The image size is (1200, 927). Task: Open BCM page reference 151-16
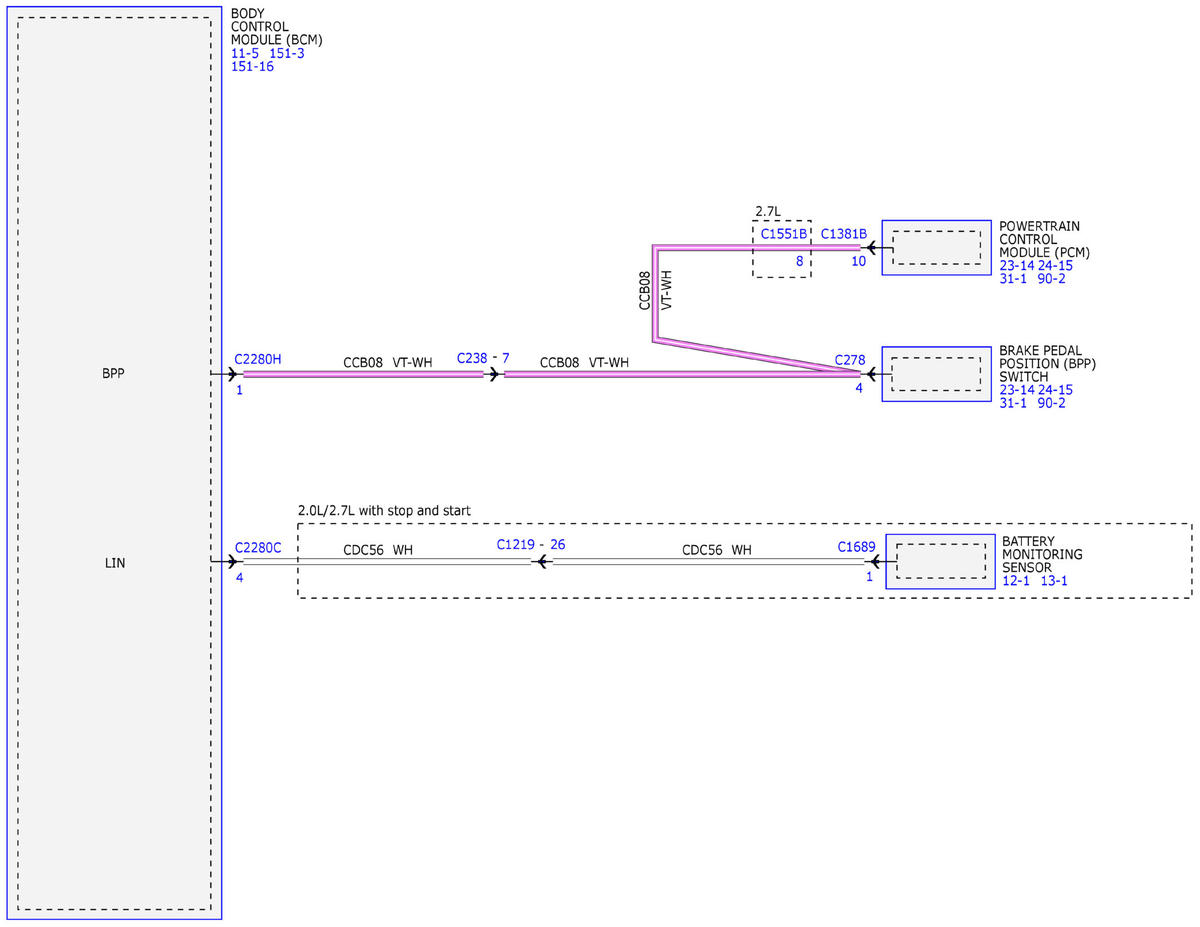tap(252, 67)
